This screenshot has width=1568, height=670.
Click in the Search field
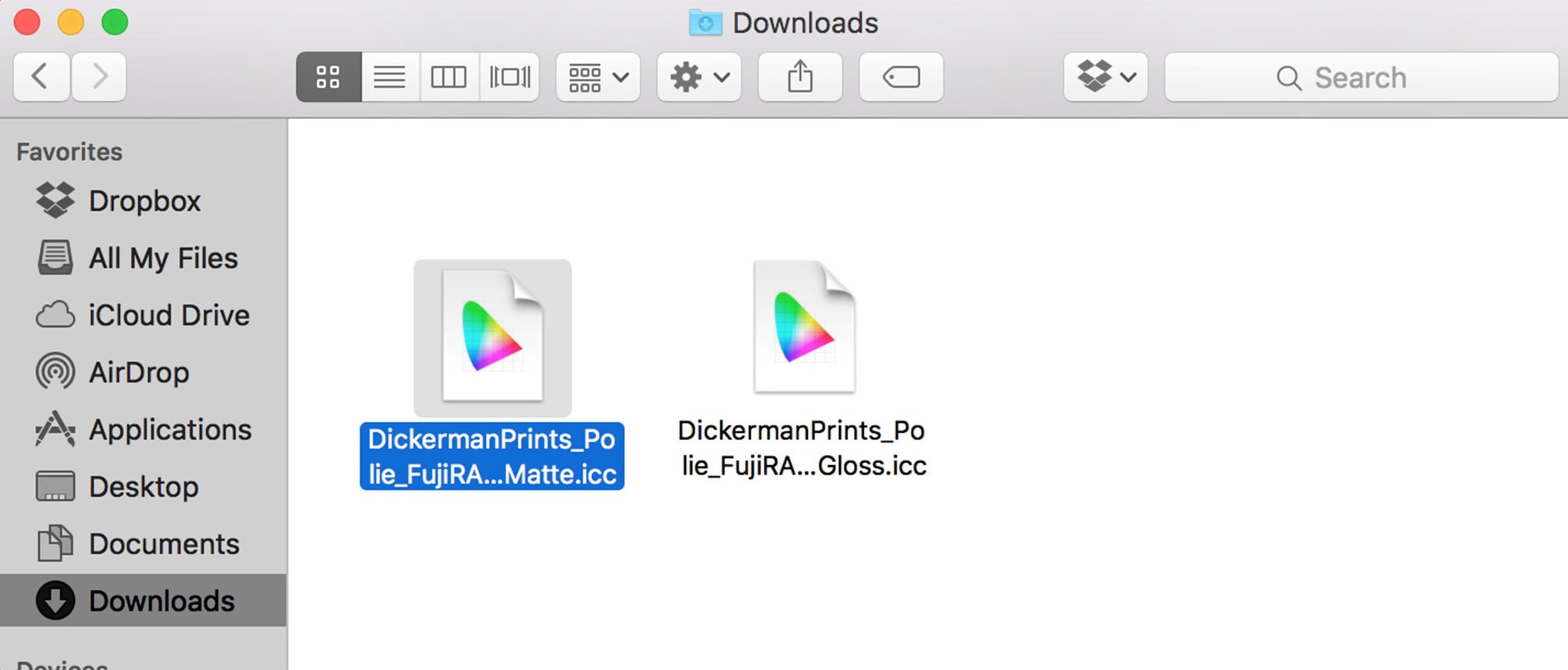(1360, 77)
